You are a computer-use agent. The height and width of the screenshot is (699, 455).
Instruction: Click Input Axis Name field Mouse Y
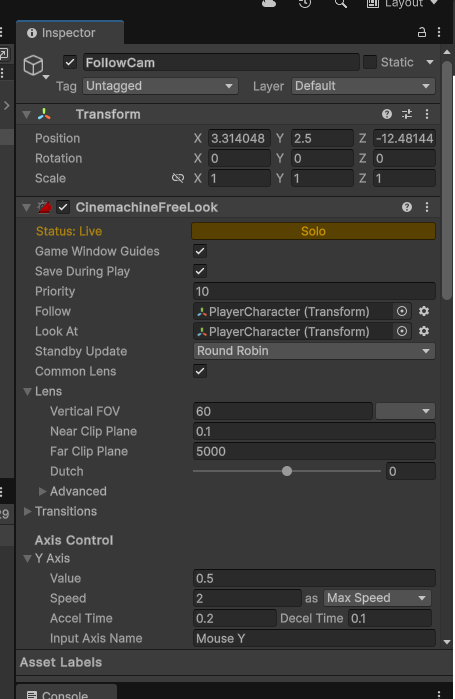[314, 638]
